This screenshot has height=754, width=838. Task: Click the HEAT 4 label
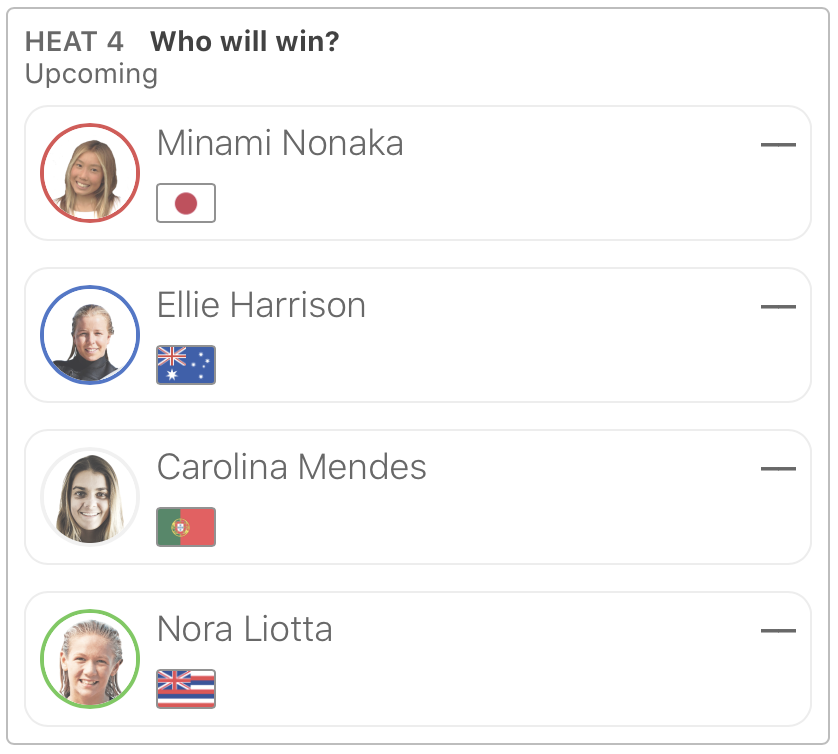point(75,42)
